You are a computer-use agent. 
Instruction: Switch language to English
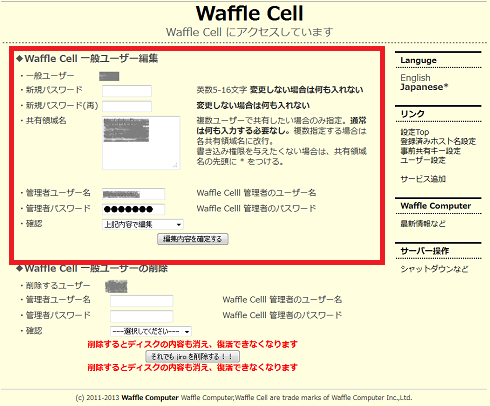point(415,78)
